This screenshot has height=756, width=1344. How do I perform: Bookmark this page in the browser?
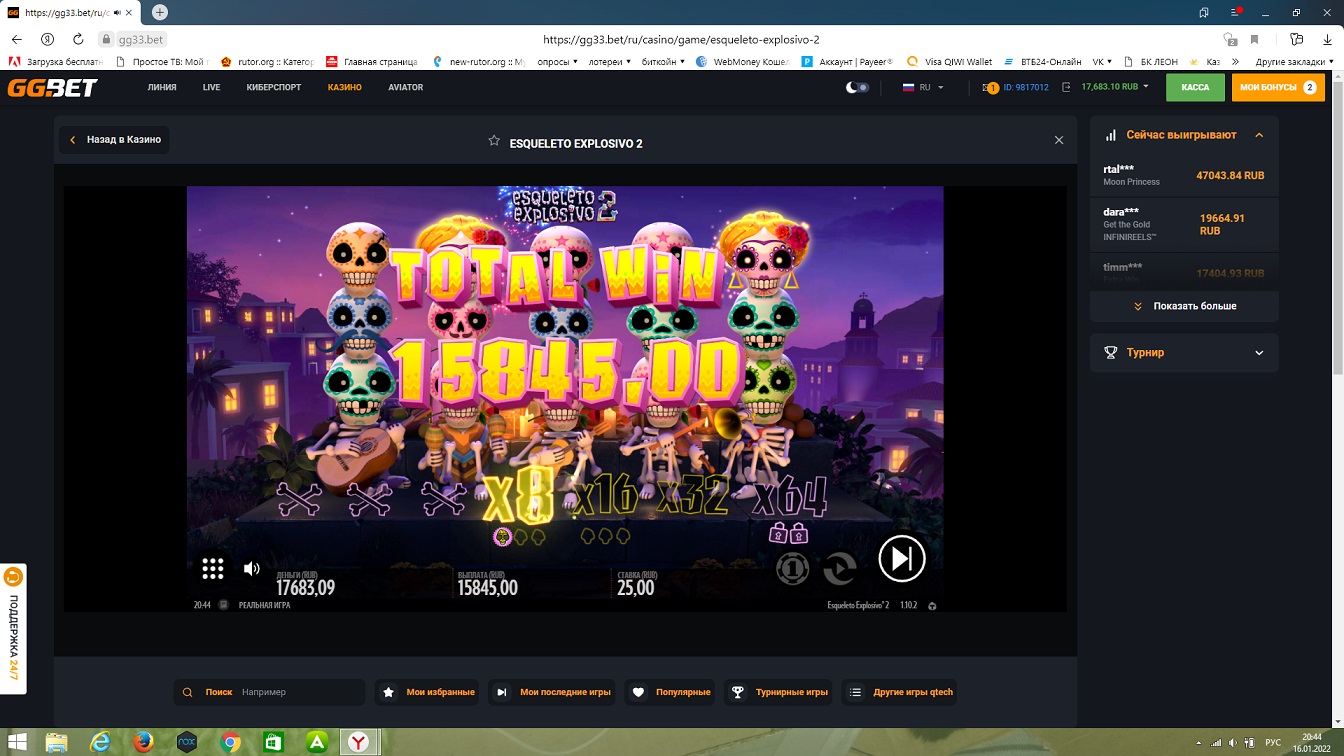tap(1254, 40)
